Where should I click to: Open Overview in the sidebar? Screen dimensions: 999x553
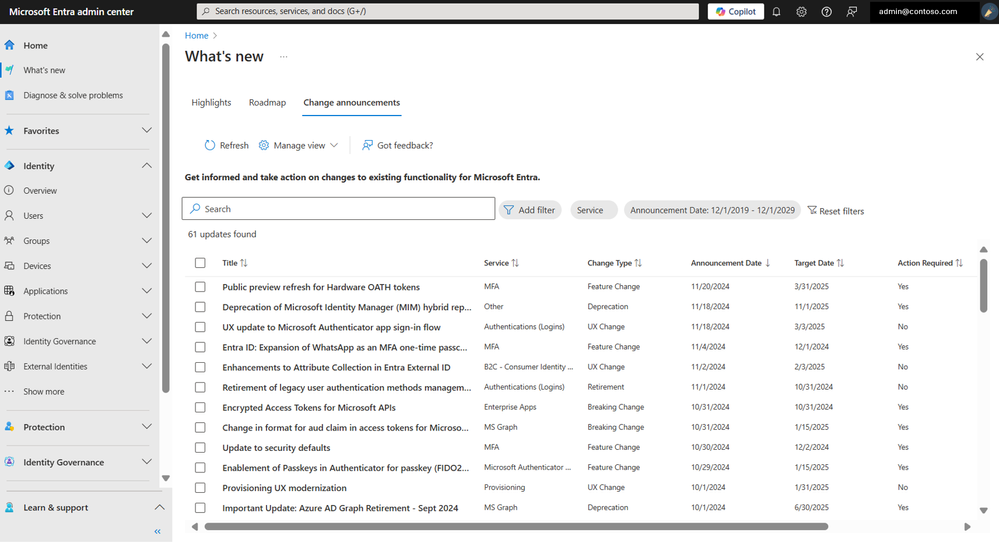40,190
